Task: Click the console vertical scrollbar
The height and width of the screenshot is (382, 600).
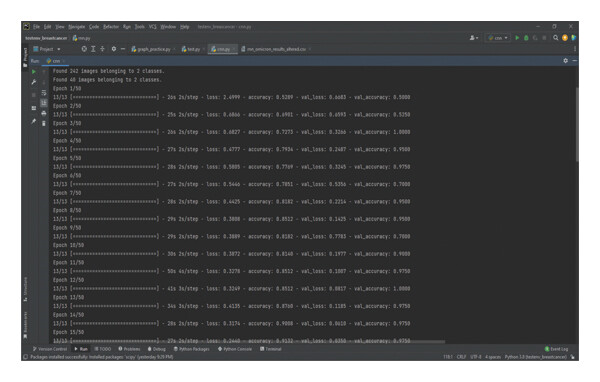Action: point(577,124)
